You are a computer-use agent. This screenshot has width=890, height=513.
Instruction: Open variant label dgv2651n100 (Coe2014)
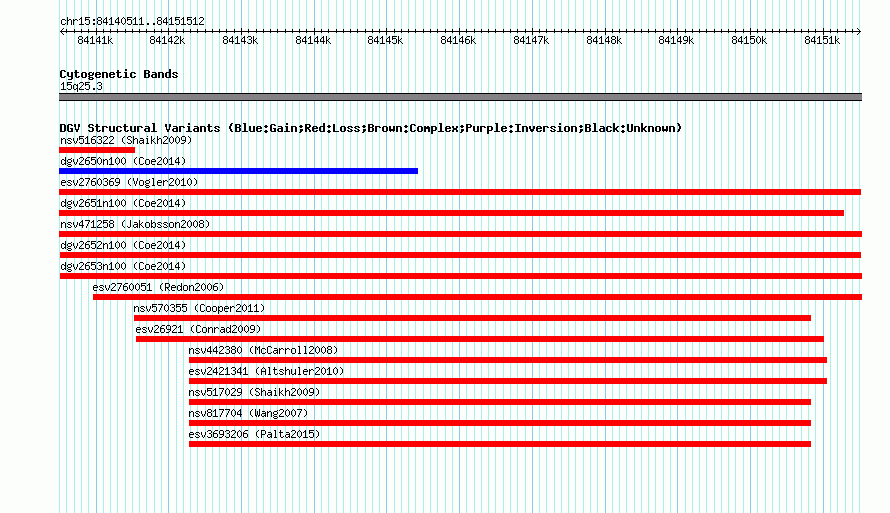pyautogui.click(x=123, y=203)
